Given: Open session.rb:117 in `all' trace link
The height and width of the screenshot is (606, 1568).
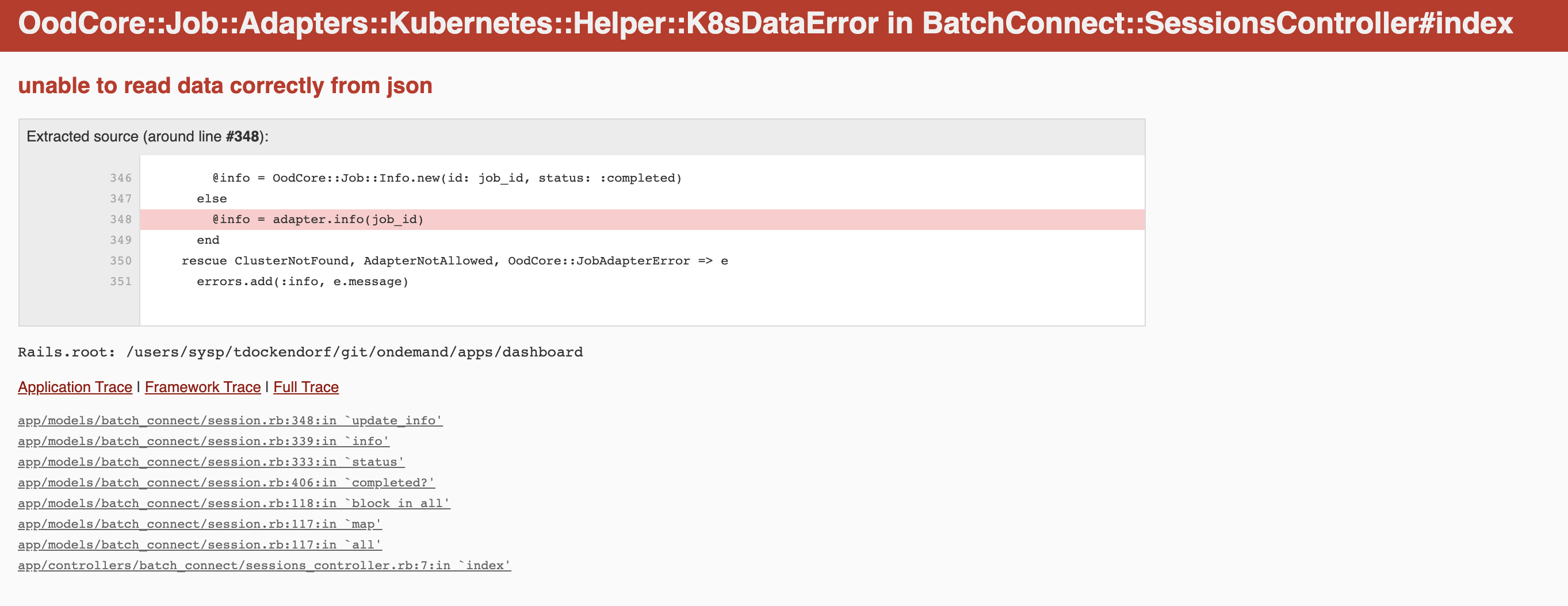Looking at the screenshot, I should click(200, 544).
